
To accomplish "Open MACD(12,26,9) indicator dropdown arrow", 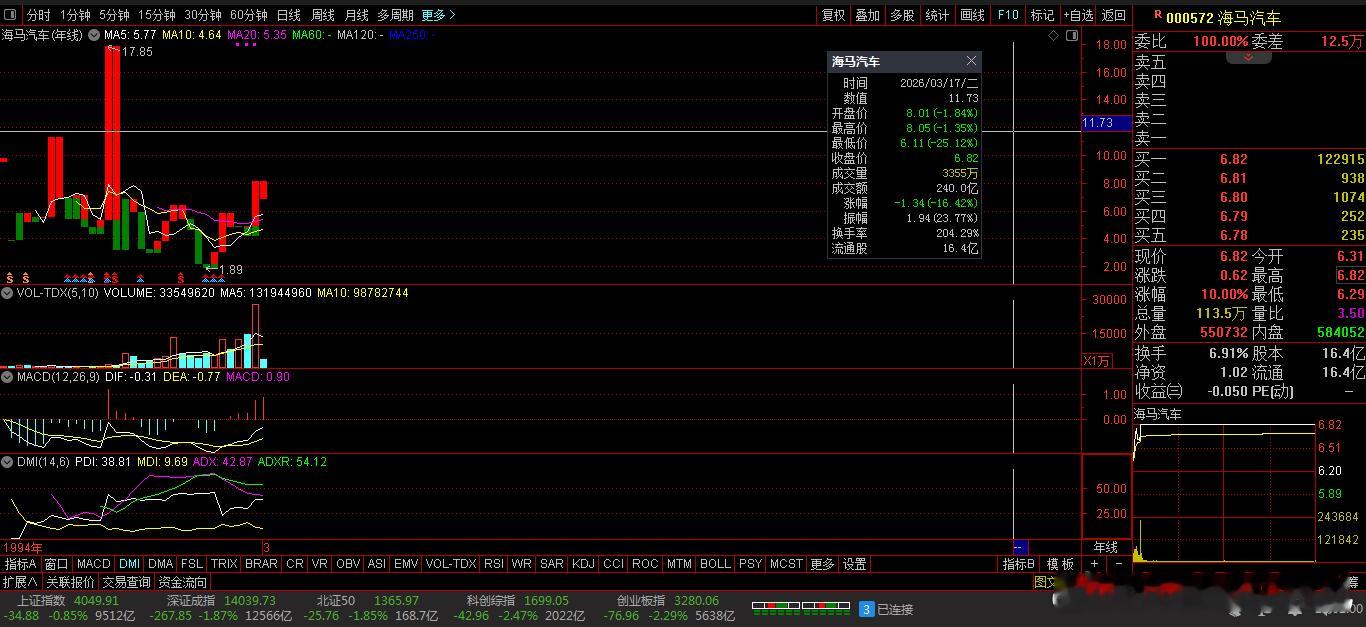I will point(7,377).
